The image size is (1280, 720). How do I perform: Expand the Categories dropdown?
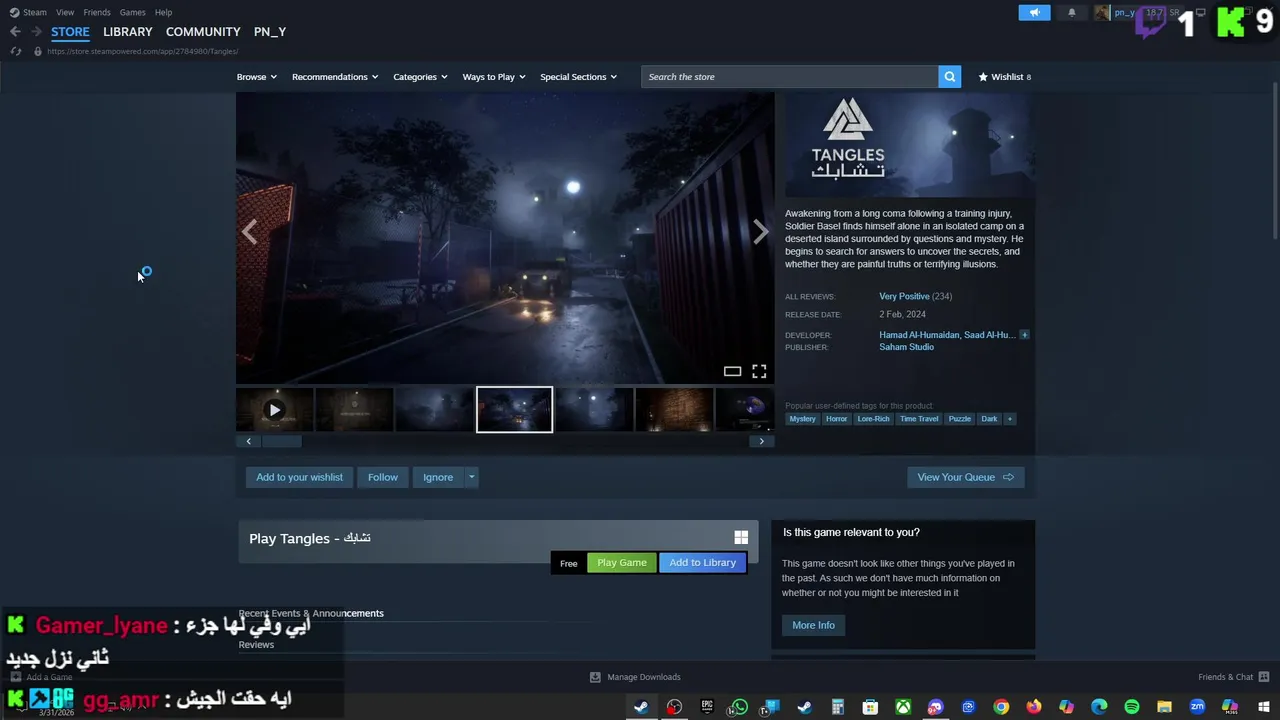click(420, 77)
